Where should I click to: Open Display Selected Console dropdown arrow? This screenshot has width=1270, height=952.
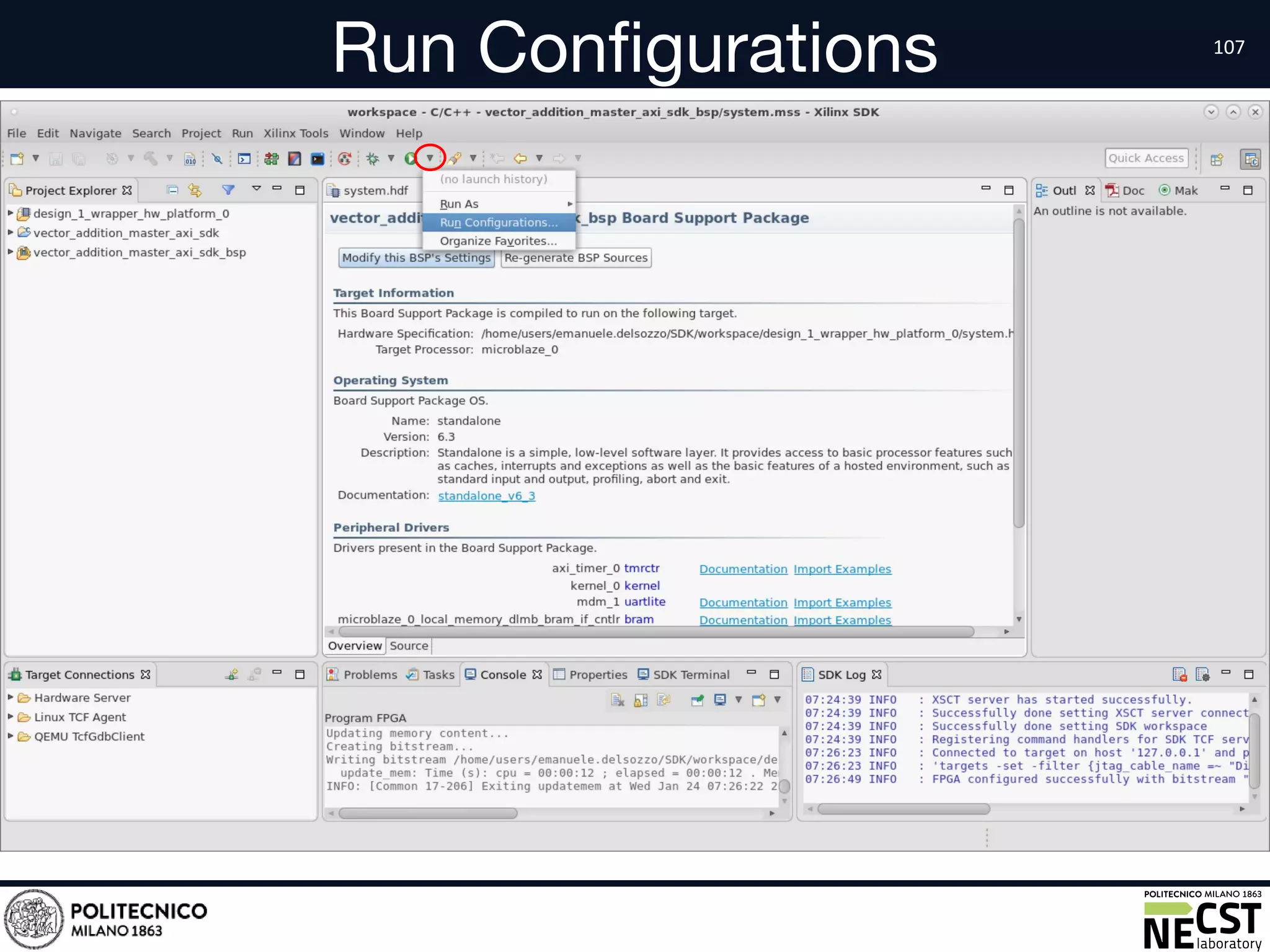point(739,700)
